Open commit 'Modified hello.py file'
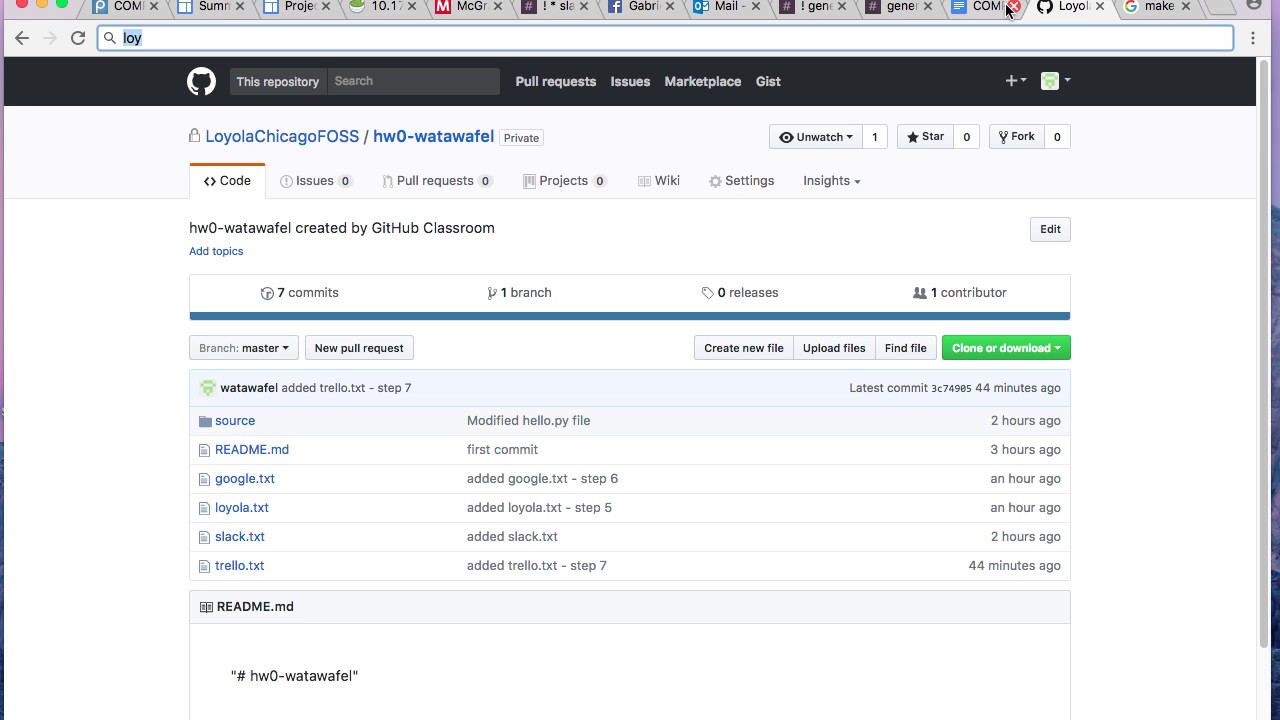Image resolution: width=1280 pixels, height=720 pixels. point(528,421)
